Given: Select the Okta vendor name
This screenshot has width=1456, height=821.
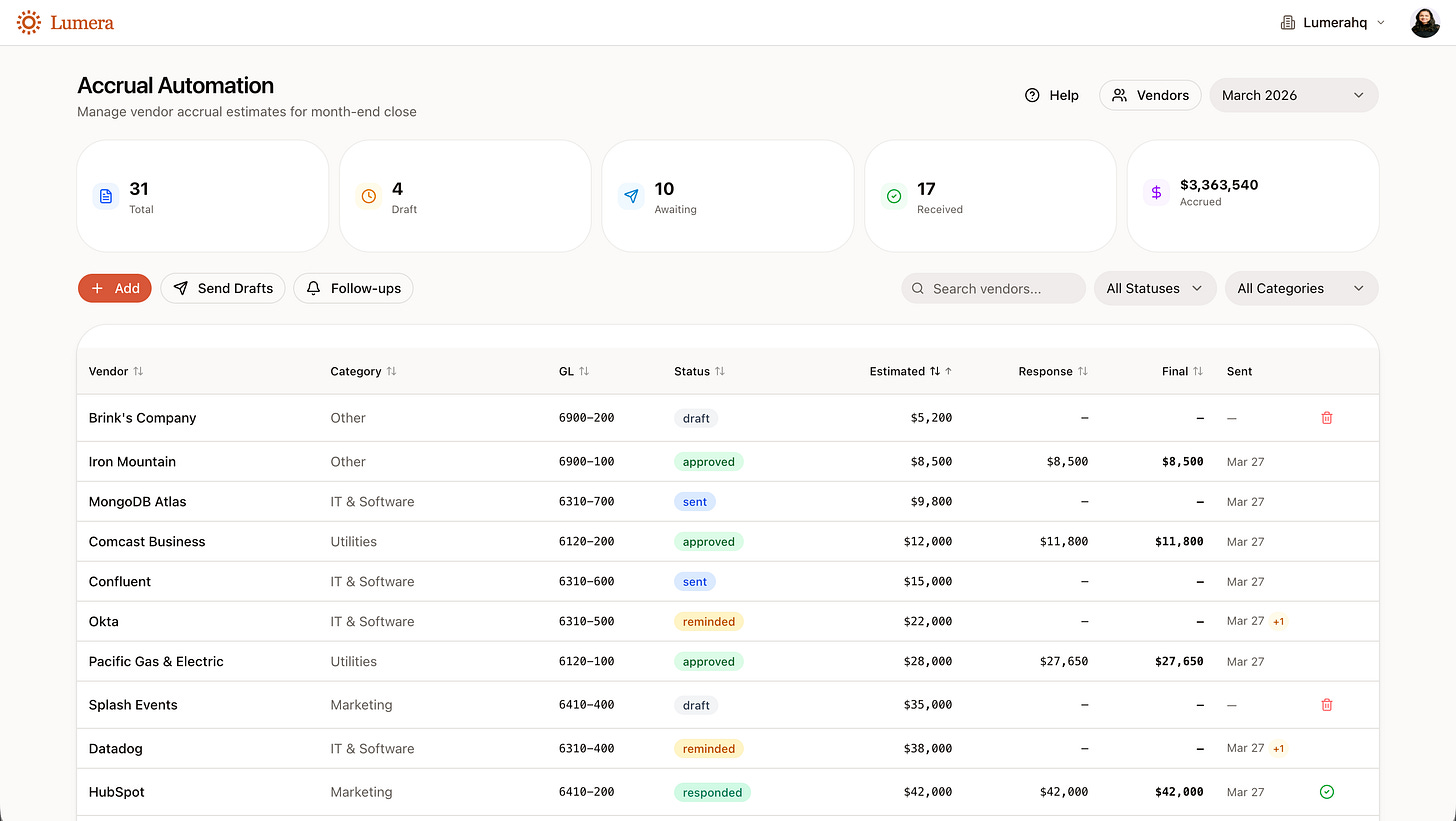Looking at the screenshot, I should (x=104, y=622).
